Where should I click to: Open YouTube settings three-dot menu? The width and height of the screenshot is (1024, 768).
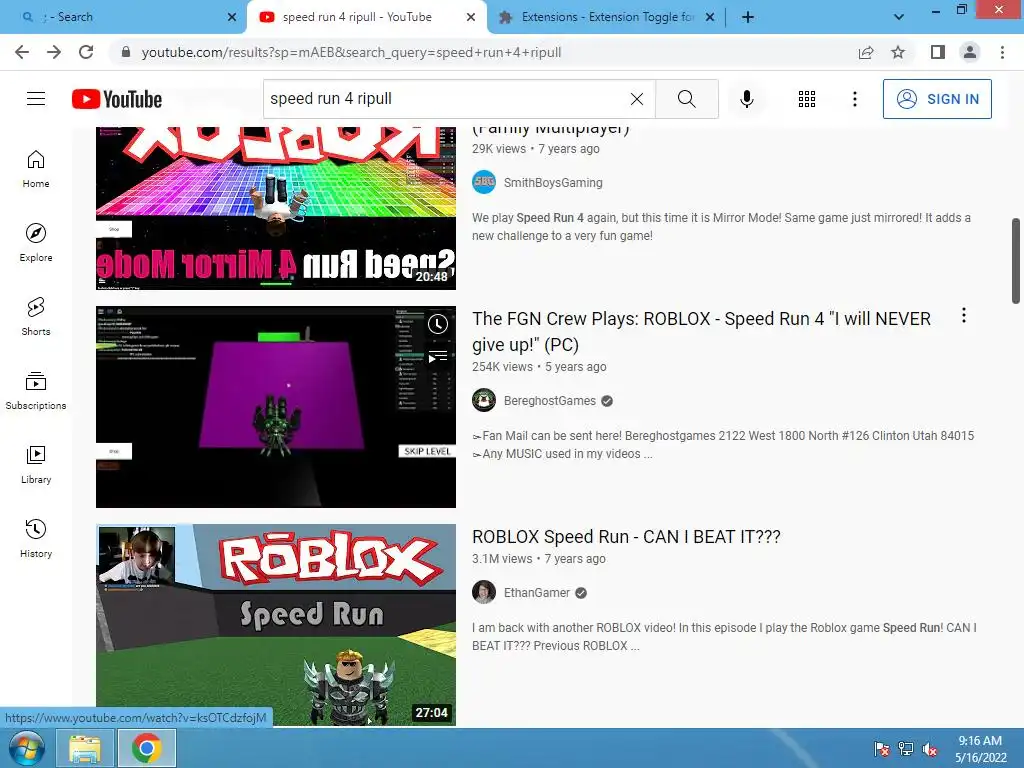pyautogui.click(x=855, y=99)
